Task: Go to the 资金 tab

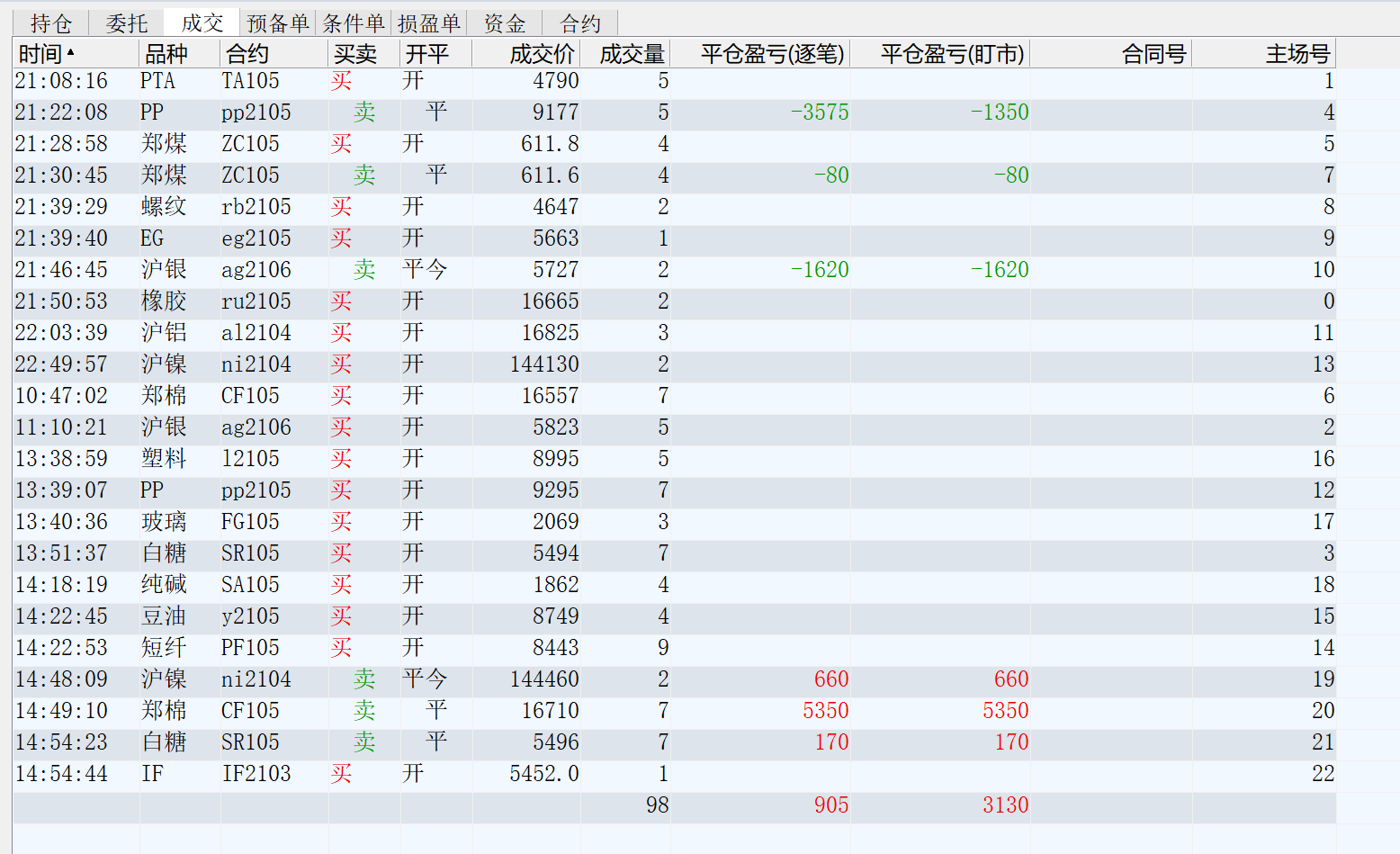Action: pyautogui.click(x=505, y=23)
